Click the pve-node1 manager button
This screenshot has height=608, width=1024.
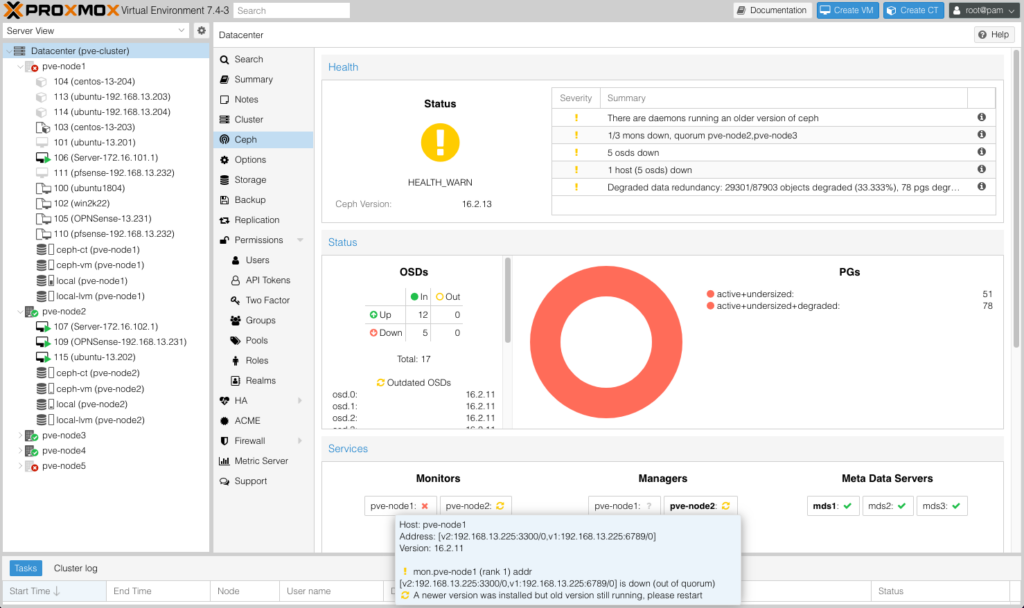(624, 506)
